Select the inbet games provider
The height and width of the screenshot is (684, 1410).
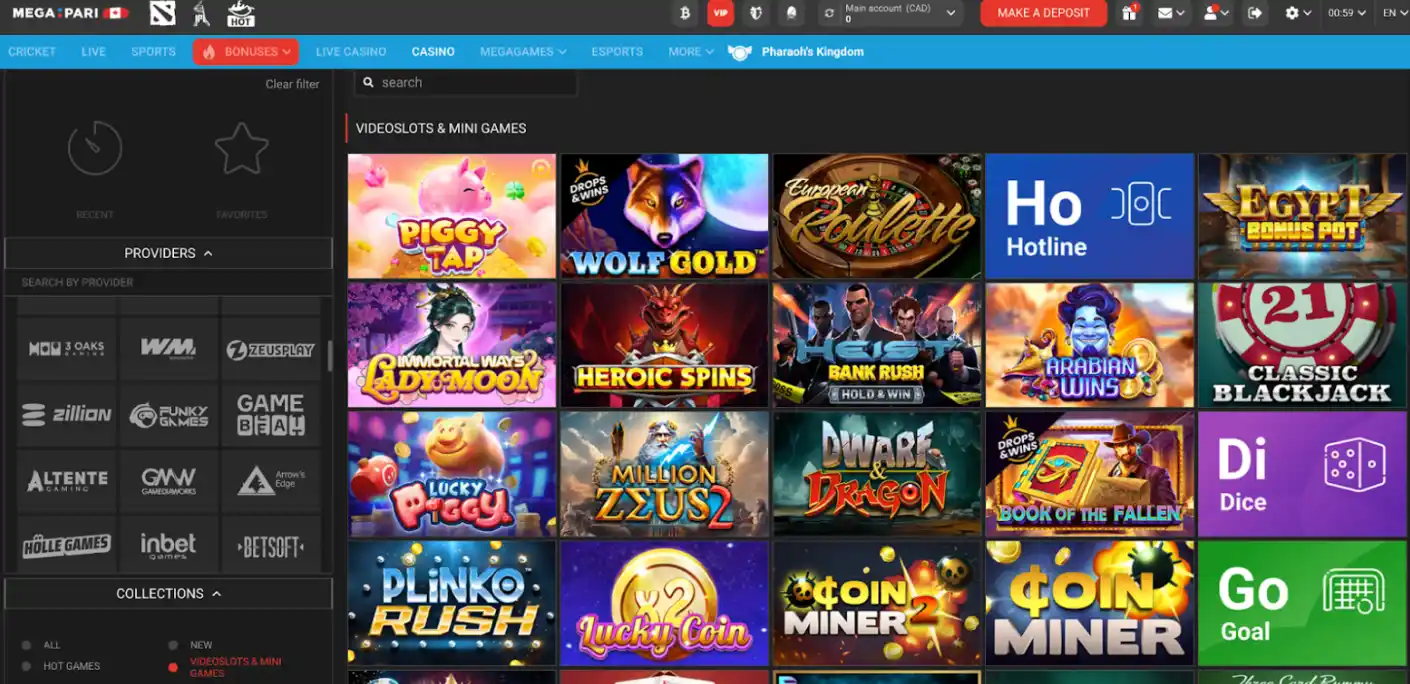pos(168,545)
